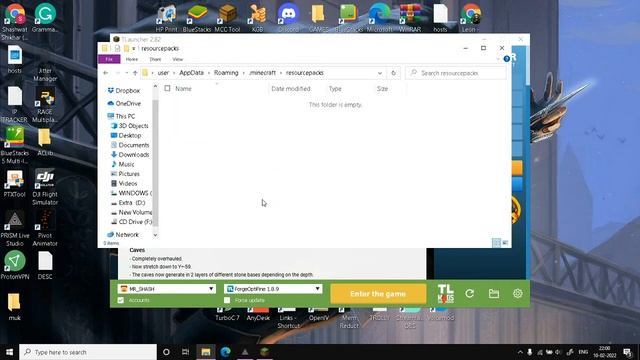640x360 pixels.
Task: Click AppData in the address path
Action: pos(191,73)
